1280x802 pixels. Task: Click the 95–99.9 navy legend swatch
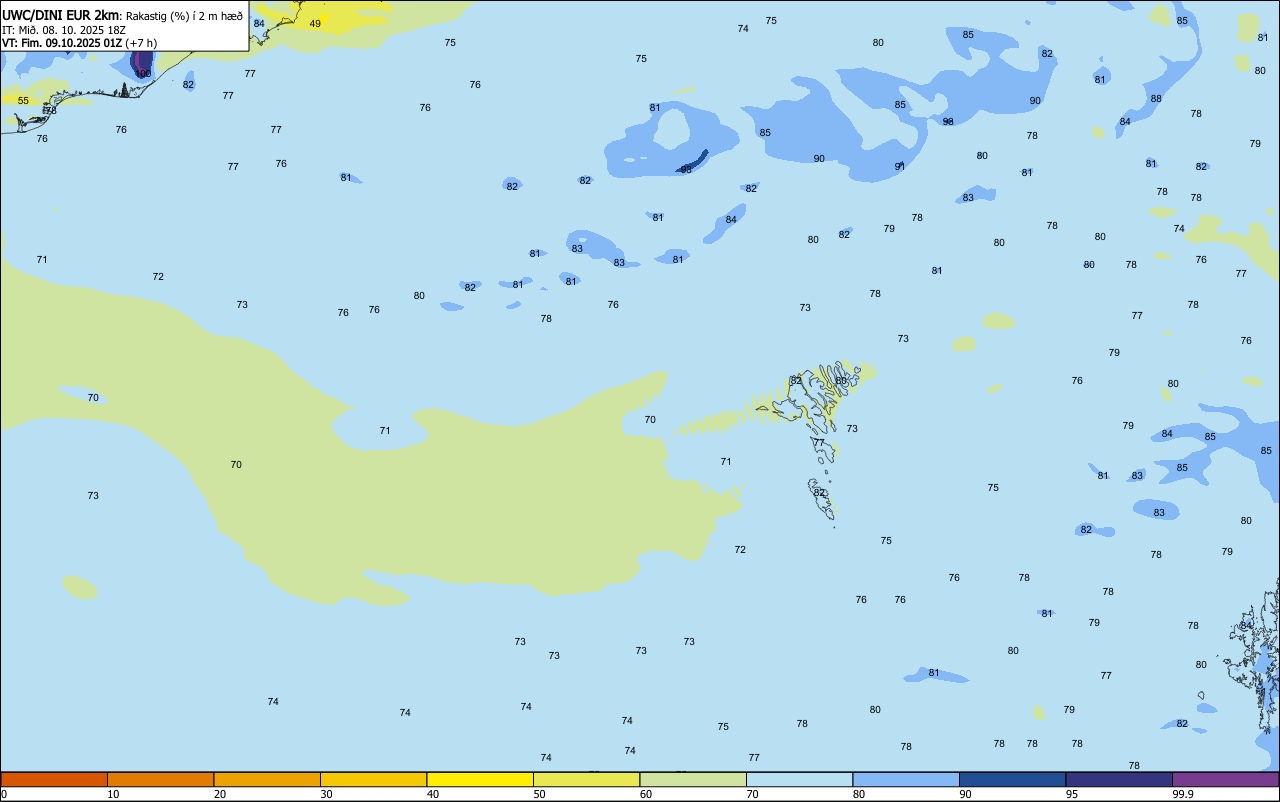[x=1119, y=779]
